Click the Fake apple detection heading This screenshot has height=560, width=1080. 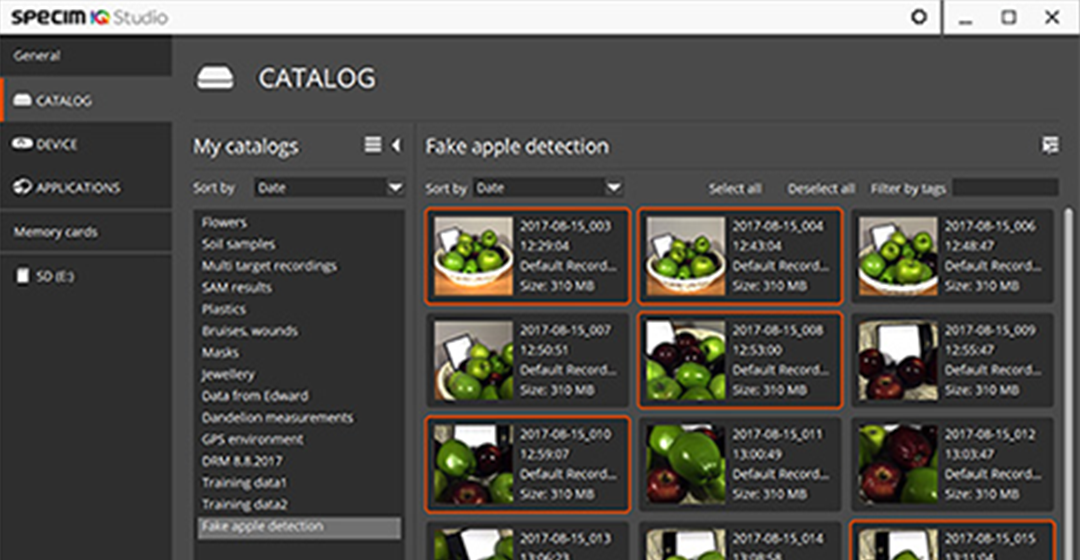(x=517, y=146)
